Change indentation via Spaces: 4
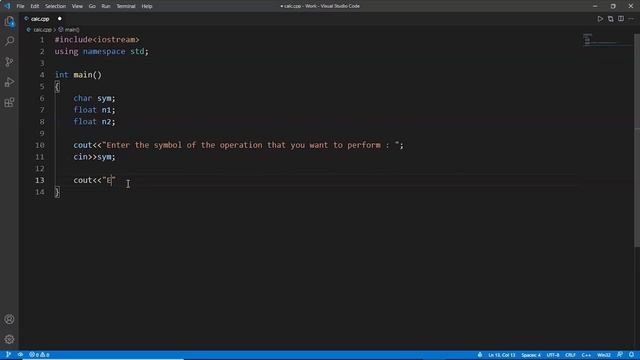640x360 pixels. 531,355
